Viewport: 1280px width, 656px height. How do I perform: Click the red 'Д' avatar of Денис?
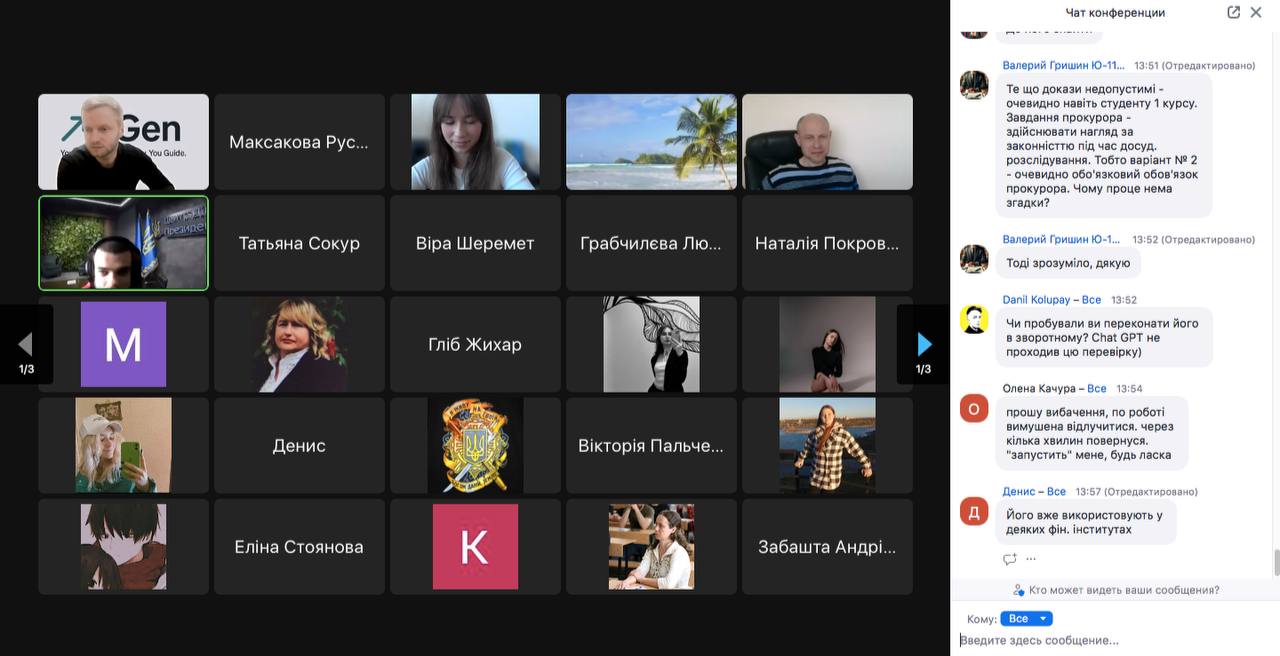pos(974,512)
